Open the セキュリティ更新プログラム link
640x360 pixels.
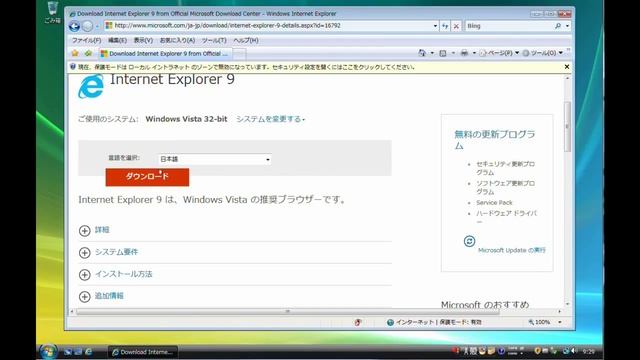[505, 168]
